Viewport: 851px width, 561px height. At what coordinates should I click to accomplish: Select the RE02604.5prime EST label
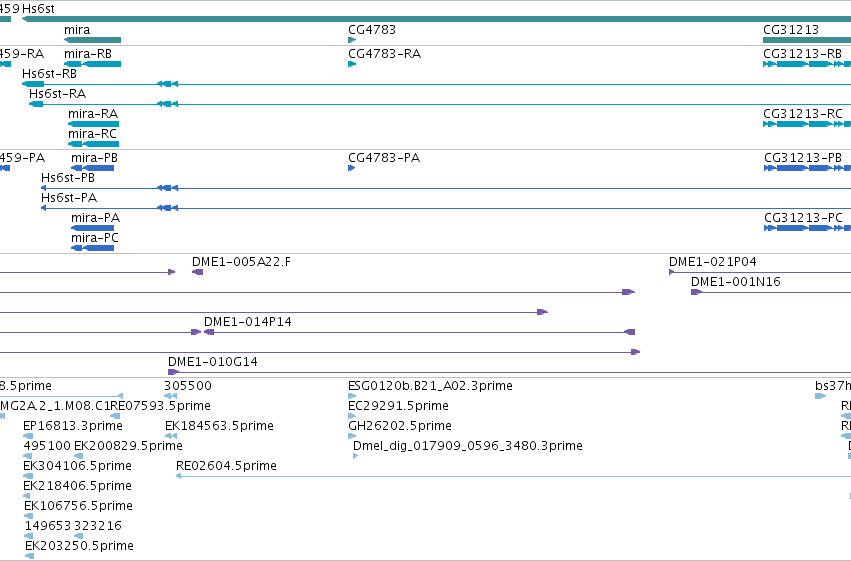point(226,466)
